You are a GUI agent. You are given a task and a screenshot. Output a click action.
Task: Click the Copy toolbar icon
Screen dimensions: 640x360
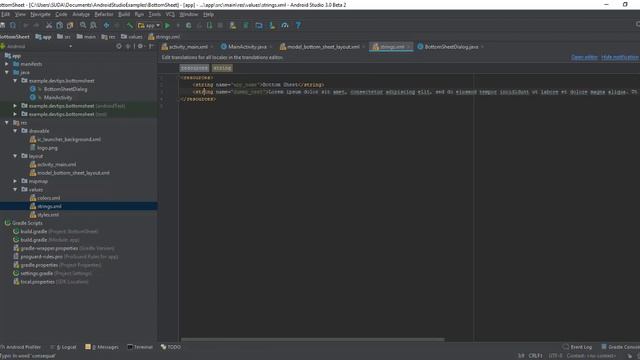[x=60, y=25]
